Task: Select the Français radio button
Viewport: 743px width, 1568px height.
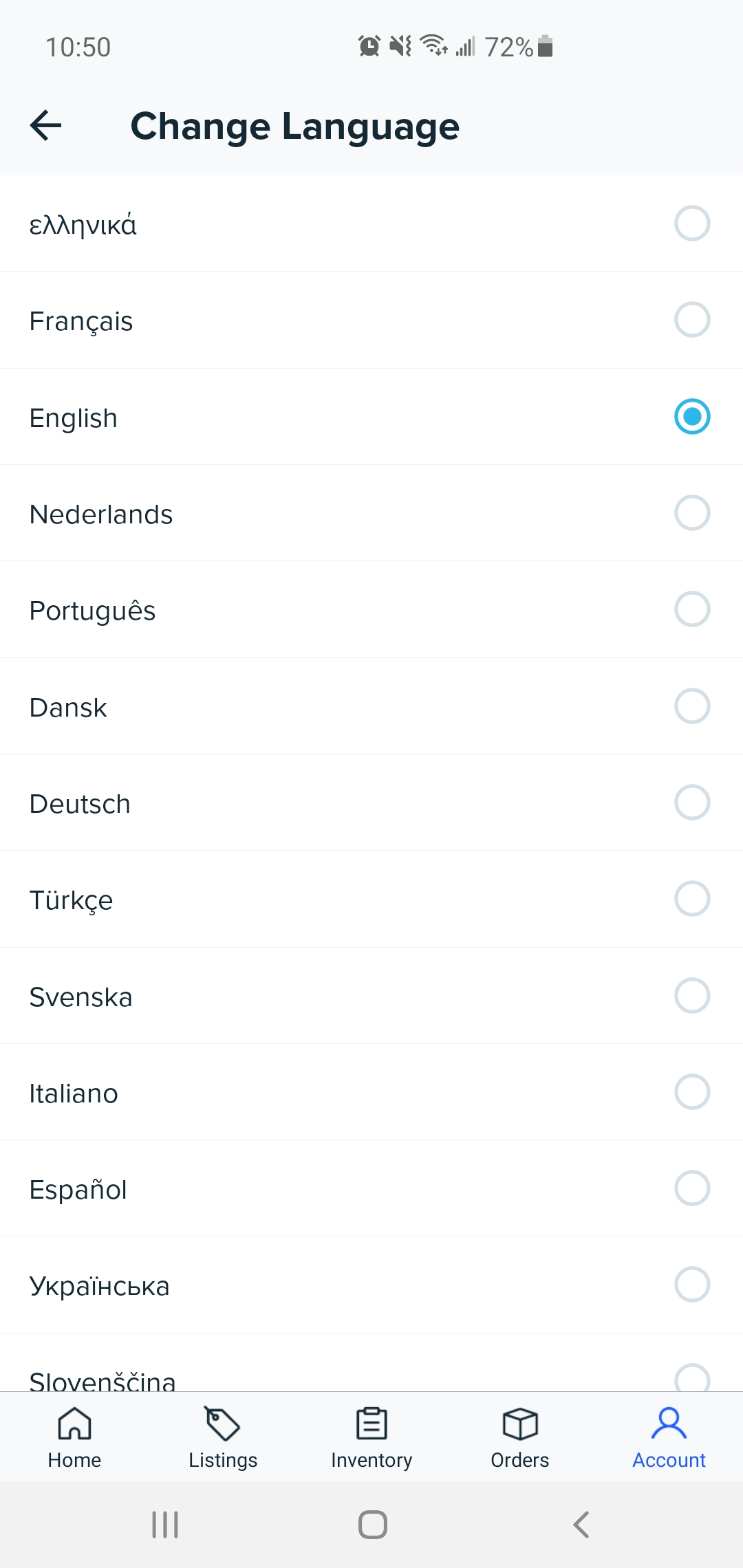Action: point(692,320)
